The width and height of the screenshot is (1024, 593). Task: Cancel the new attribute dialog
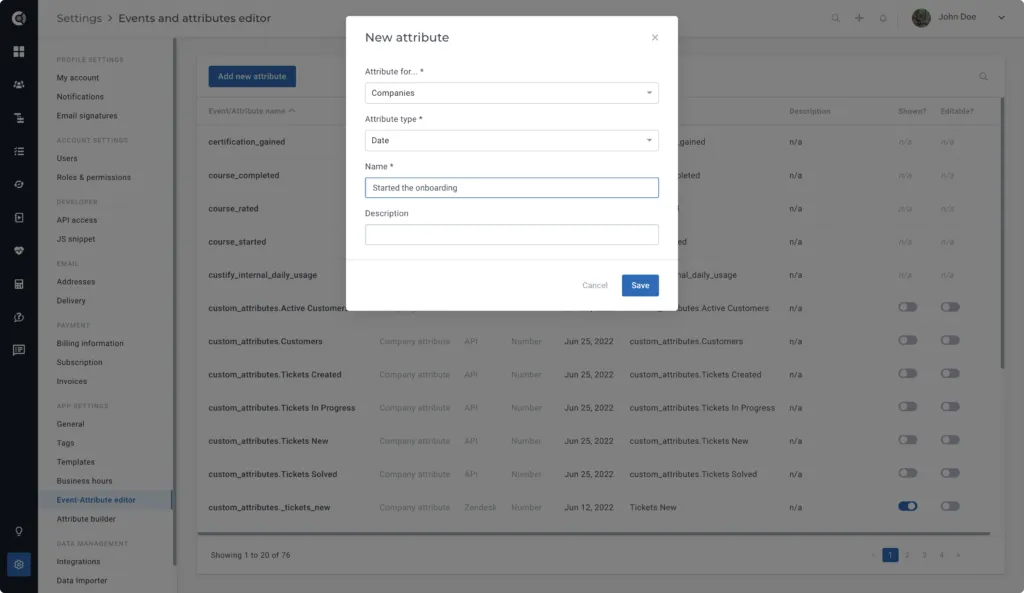coord(595,285)
